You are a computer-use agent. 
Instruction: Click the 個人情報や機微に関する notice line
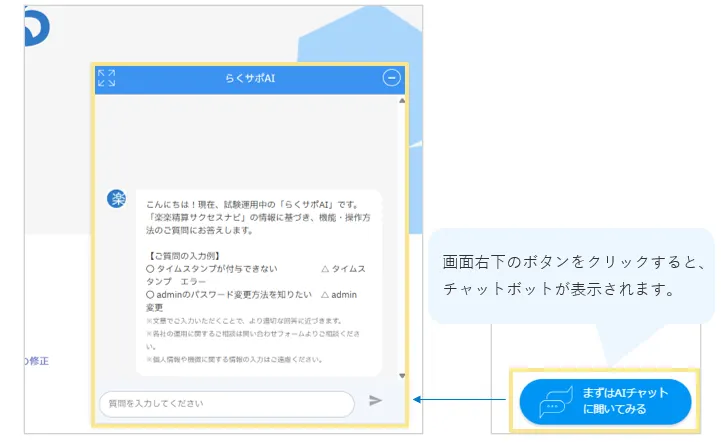(236, 359)
